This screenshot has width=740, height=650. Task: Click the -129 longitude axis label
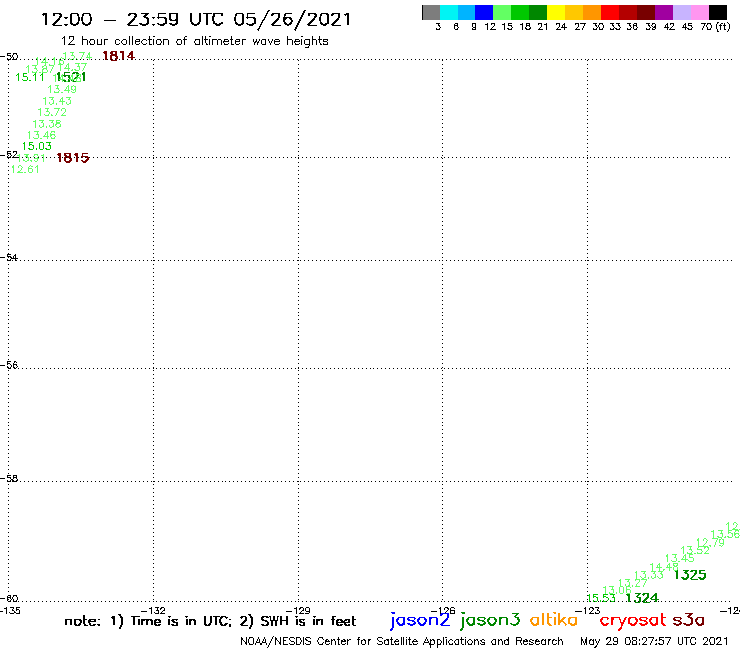pos(298,611)
